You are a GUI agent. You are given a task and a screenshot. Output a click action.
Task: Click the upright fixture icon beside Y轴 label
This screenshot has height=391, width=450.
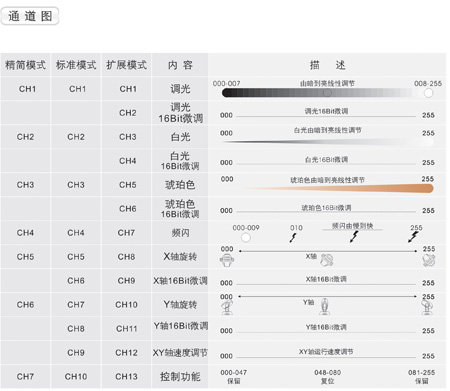(x=324, y=307)
